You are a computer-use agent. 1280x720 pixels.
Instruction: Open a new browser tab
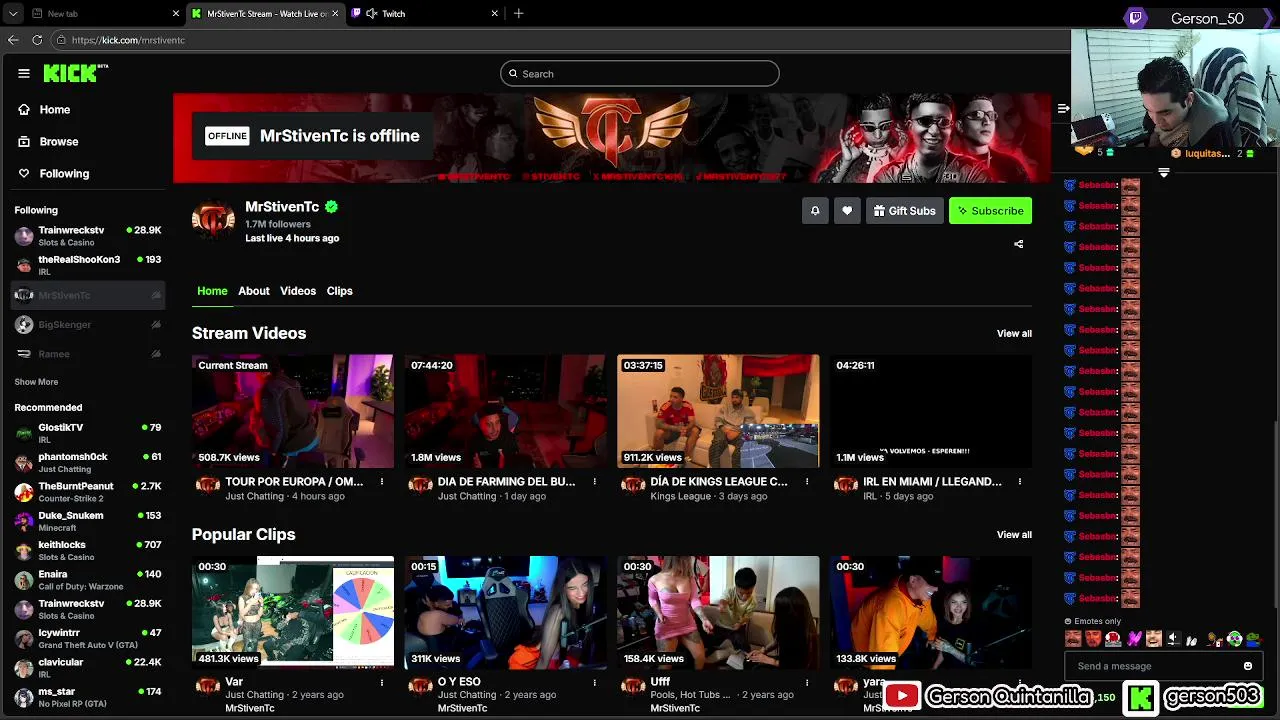coord(518,14)
